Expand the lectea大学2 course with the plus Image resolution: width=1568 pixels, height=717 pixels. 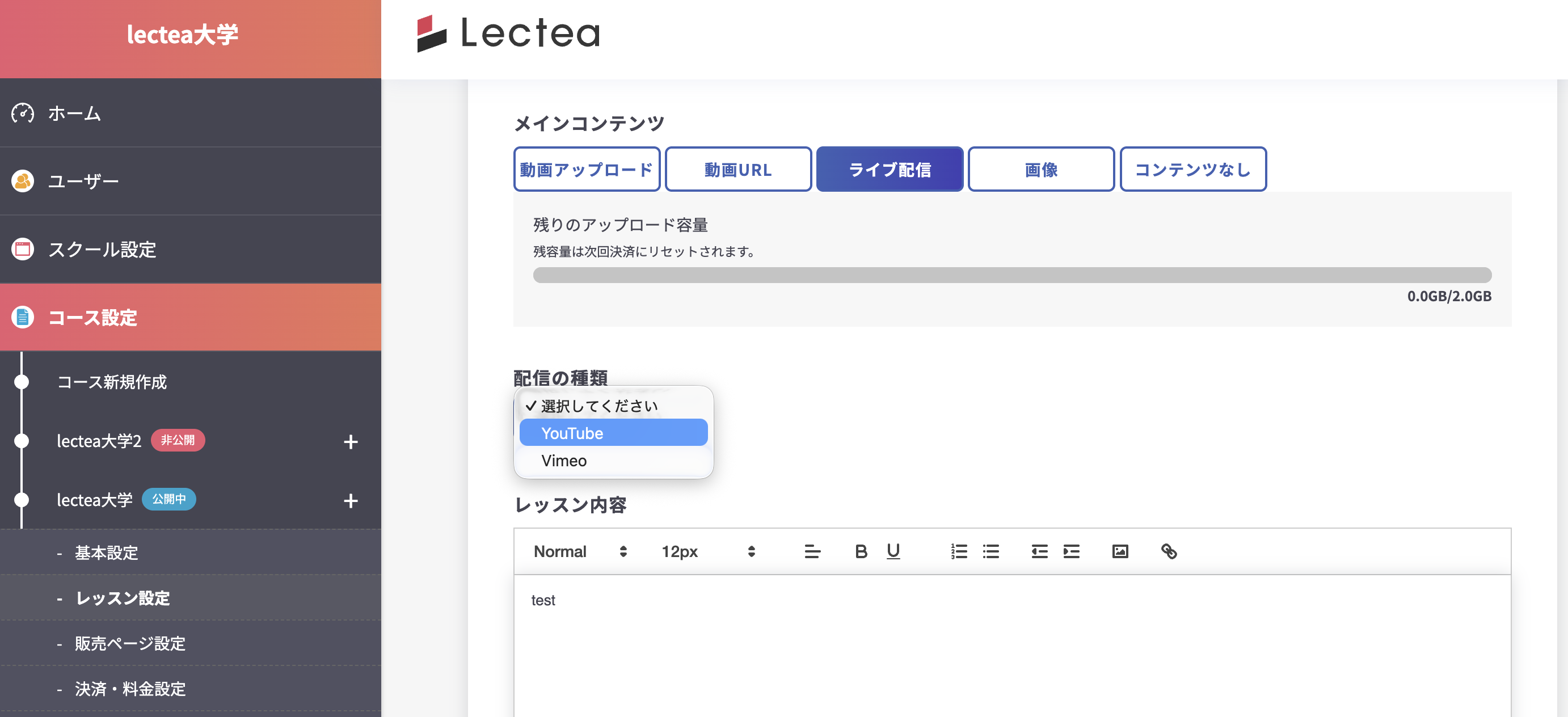pyautogui.click(x=351, y=441)
